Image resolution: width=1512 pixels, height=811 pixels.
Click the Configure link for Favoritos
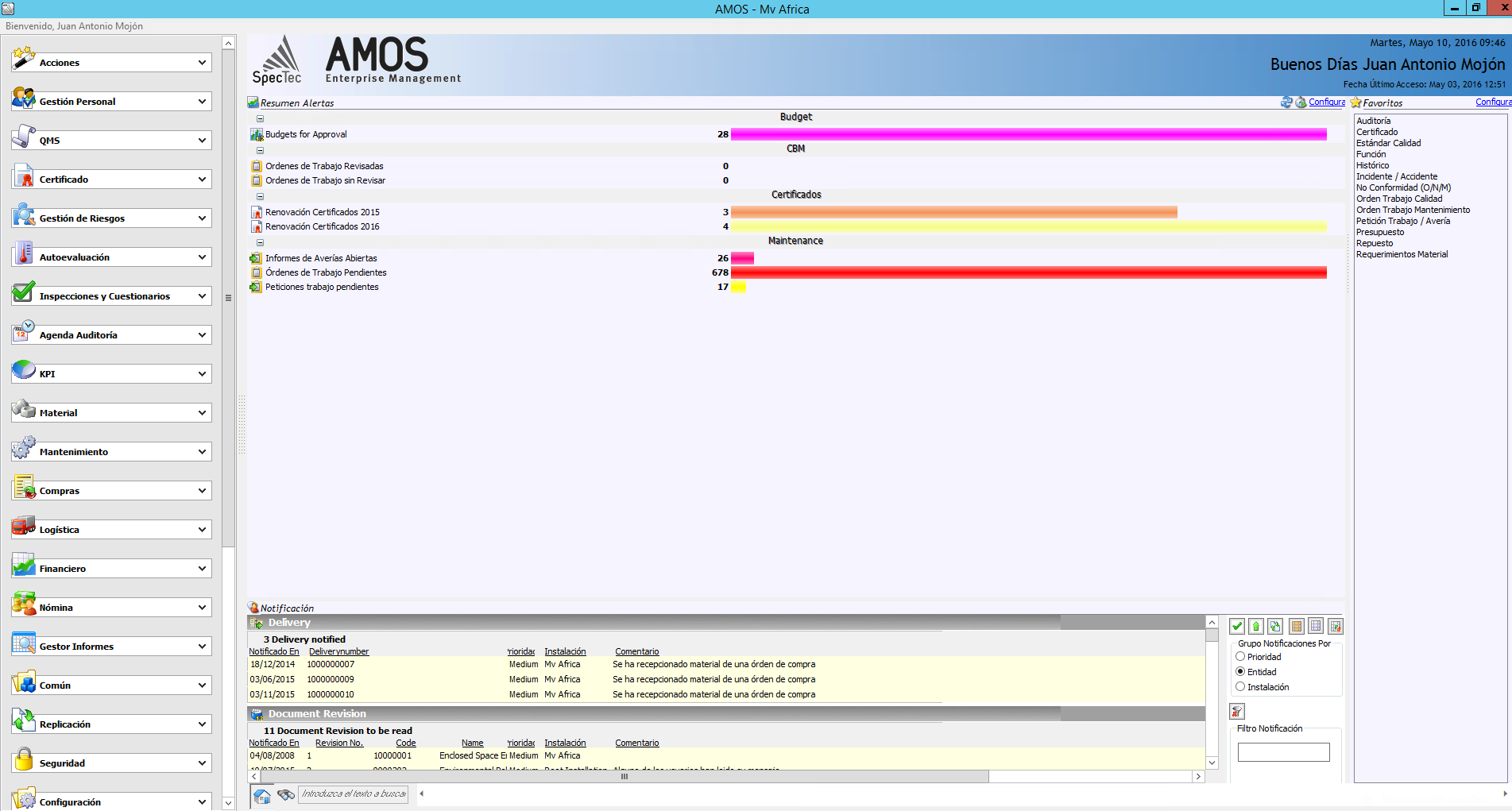[x=1493, y=102]
